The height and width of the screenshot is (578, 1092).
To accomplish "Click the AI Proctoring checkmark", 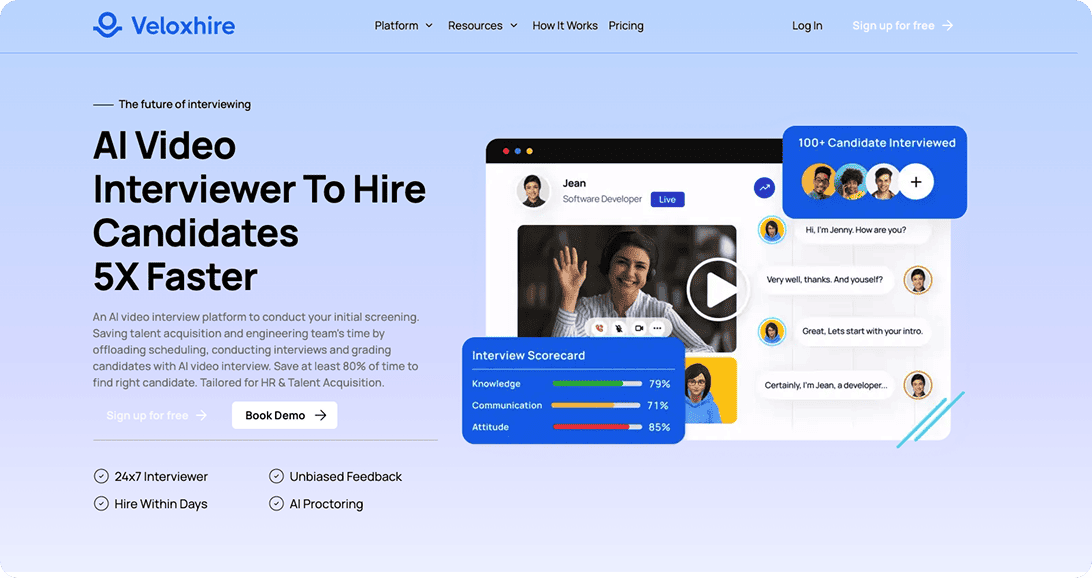I will point(277,504).
